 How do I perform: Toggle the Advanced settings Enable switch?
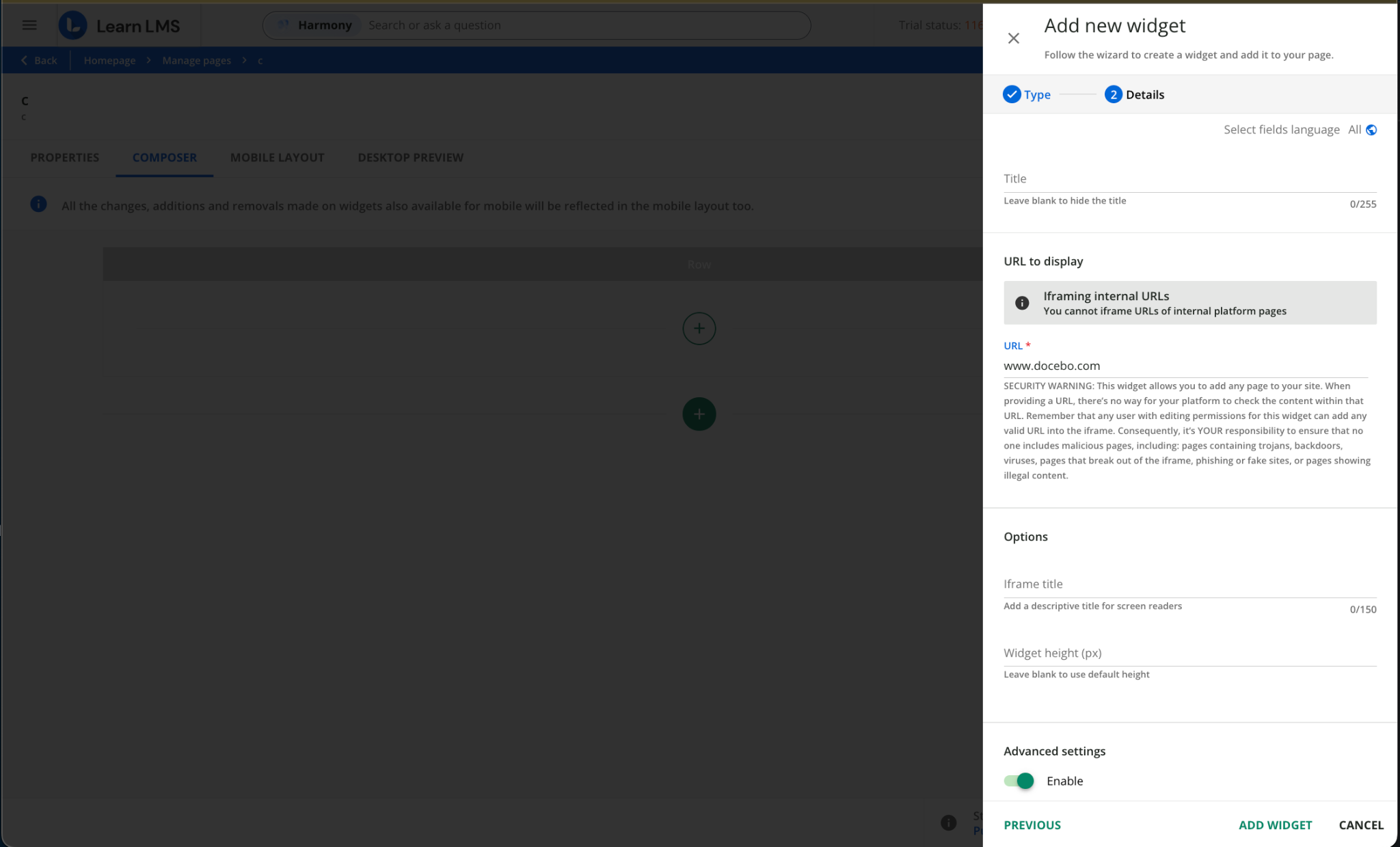click(1019, 781)
